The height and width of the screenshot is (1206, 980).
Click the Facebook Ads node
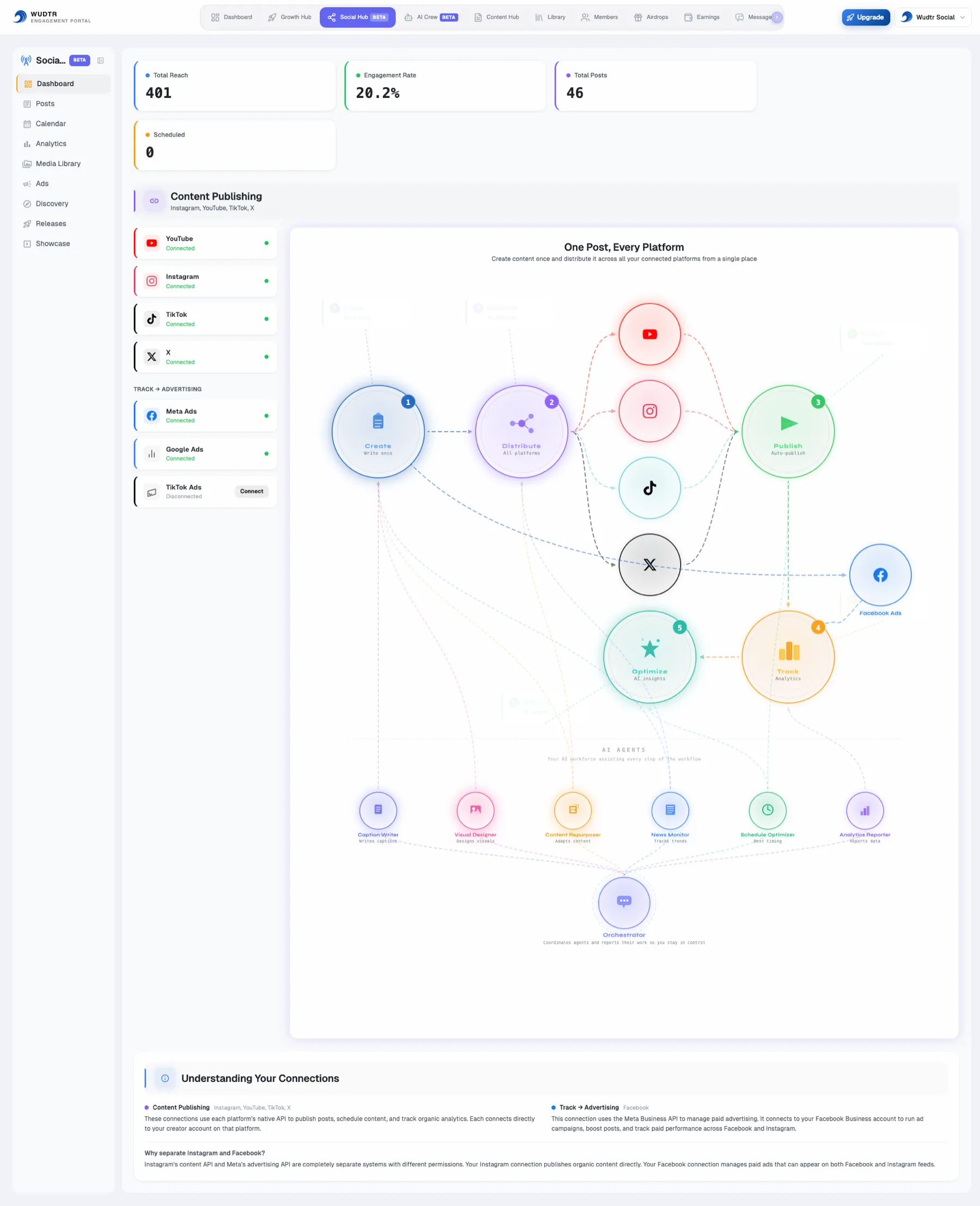881,576
